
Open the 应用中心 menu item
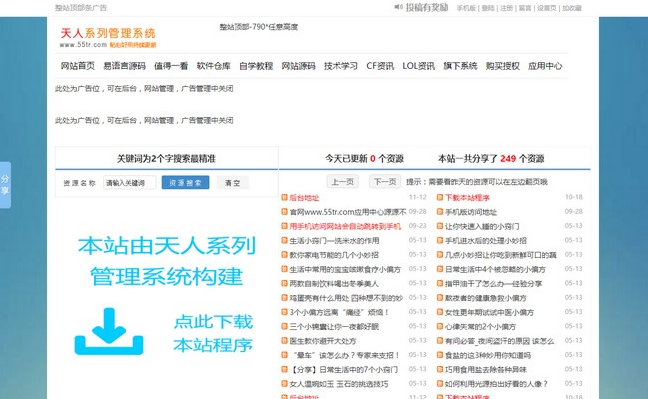pyautogui.click(x=545, y=66)
